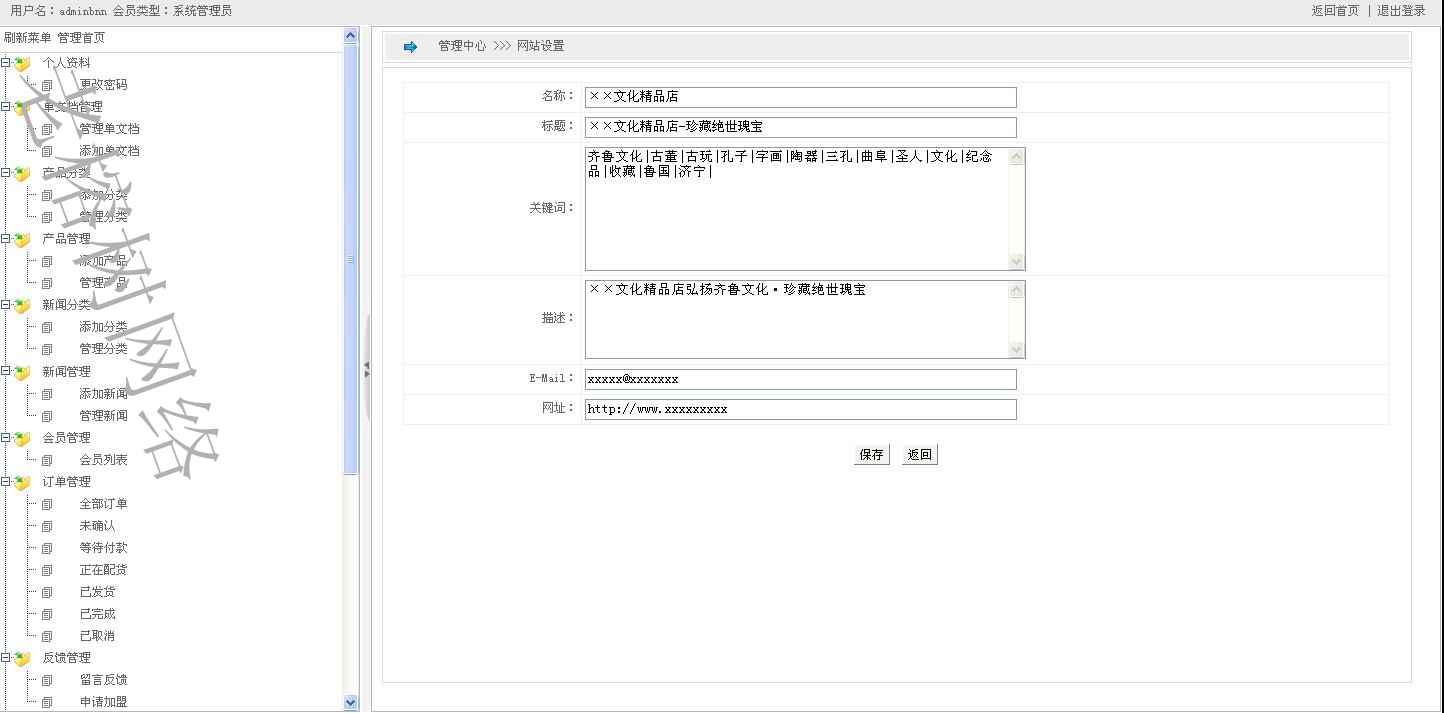Click the page icon next to 会员列表
The height and width of the screenshot is (713, 1444).
(x=47, y=460)
